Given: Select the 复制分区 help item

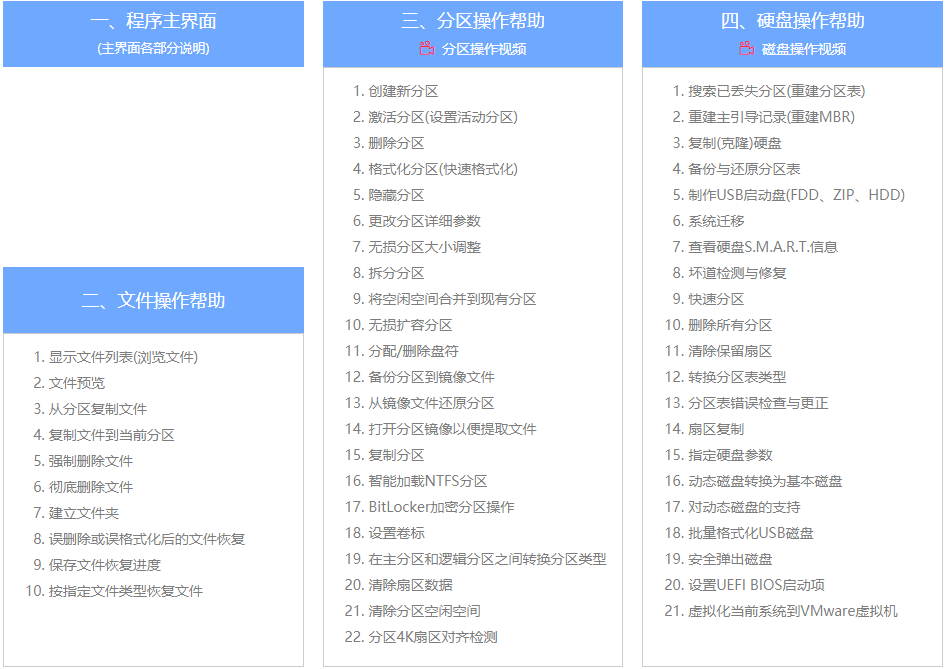Looking at the screenshot, I should pyautogui.click(x=397, y=455).
